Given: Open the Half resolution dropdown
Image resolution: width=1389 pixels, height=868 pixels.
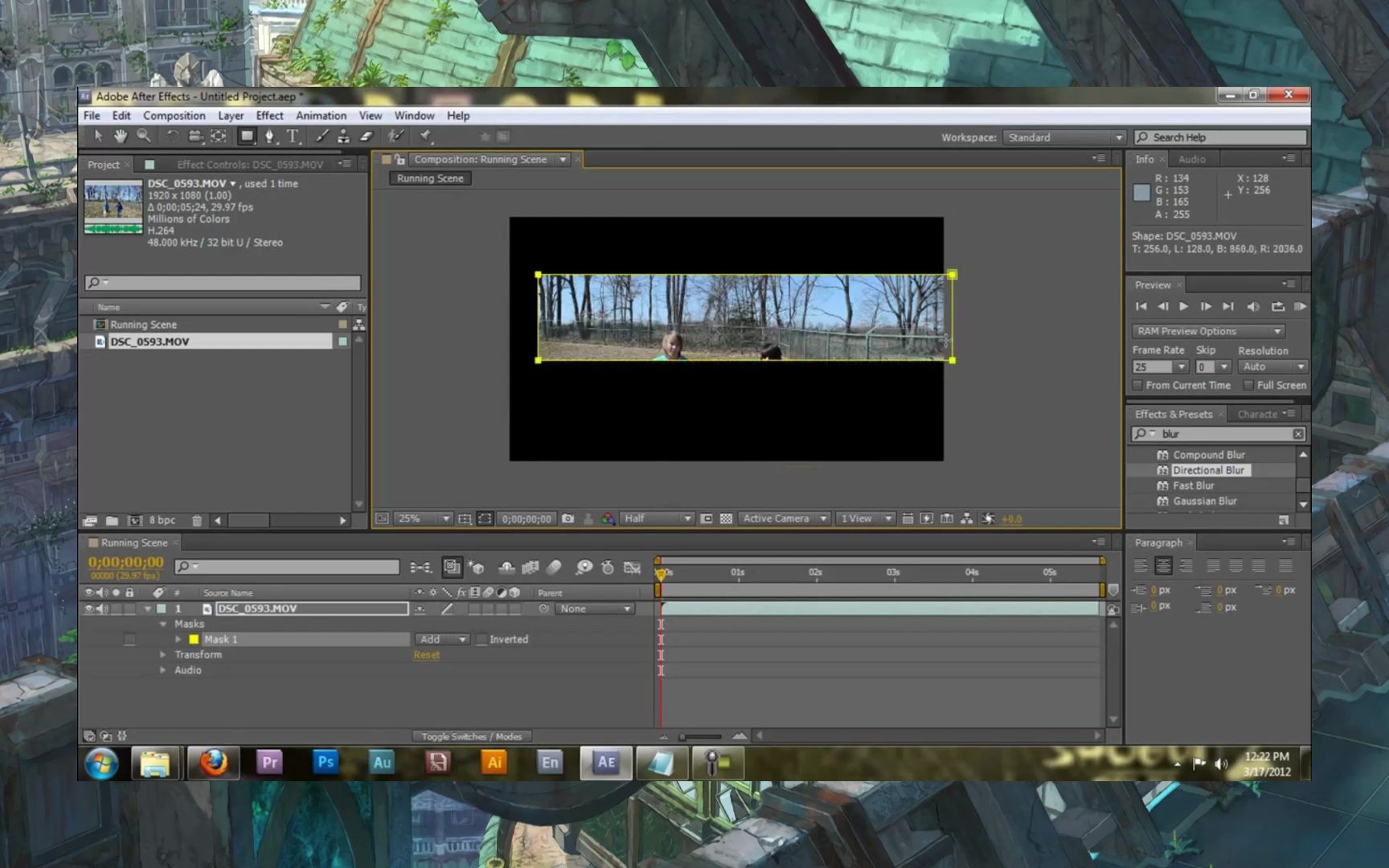Looking at the screenshot, I should click(x=658, y=519).
